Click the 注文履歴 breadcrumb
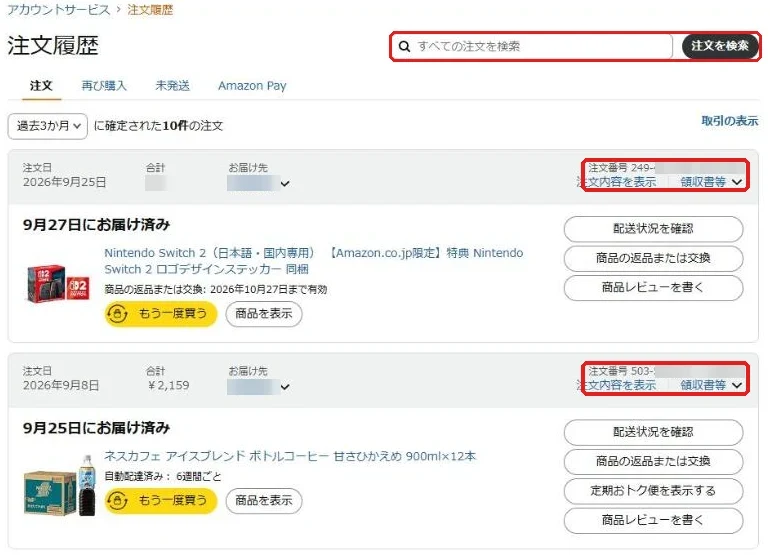This screenshot has height=555, width=770. point(150,10)
